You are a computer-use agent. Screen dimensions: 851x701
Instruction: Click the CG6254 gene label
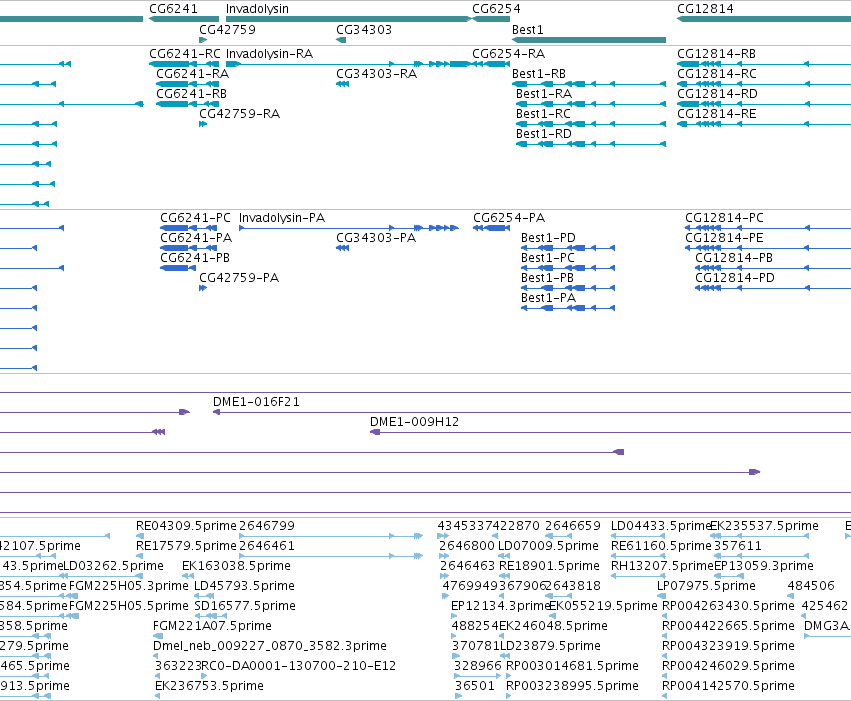(496, 9)
